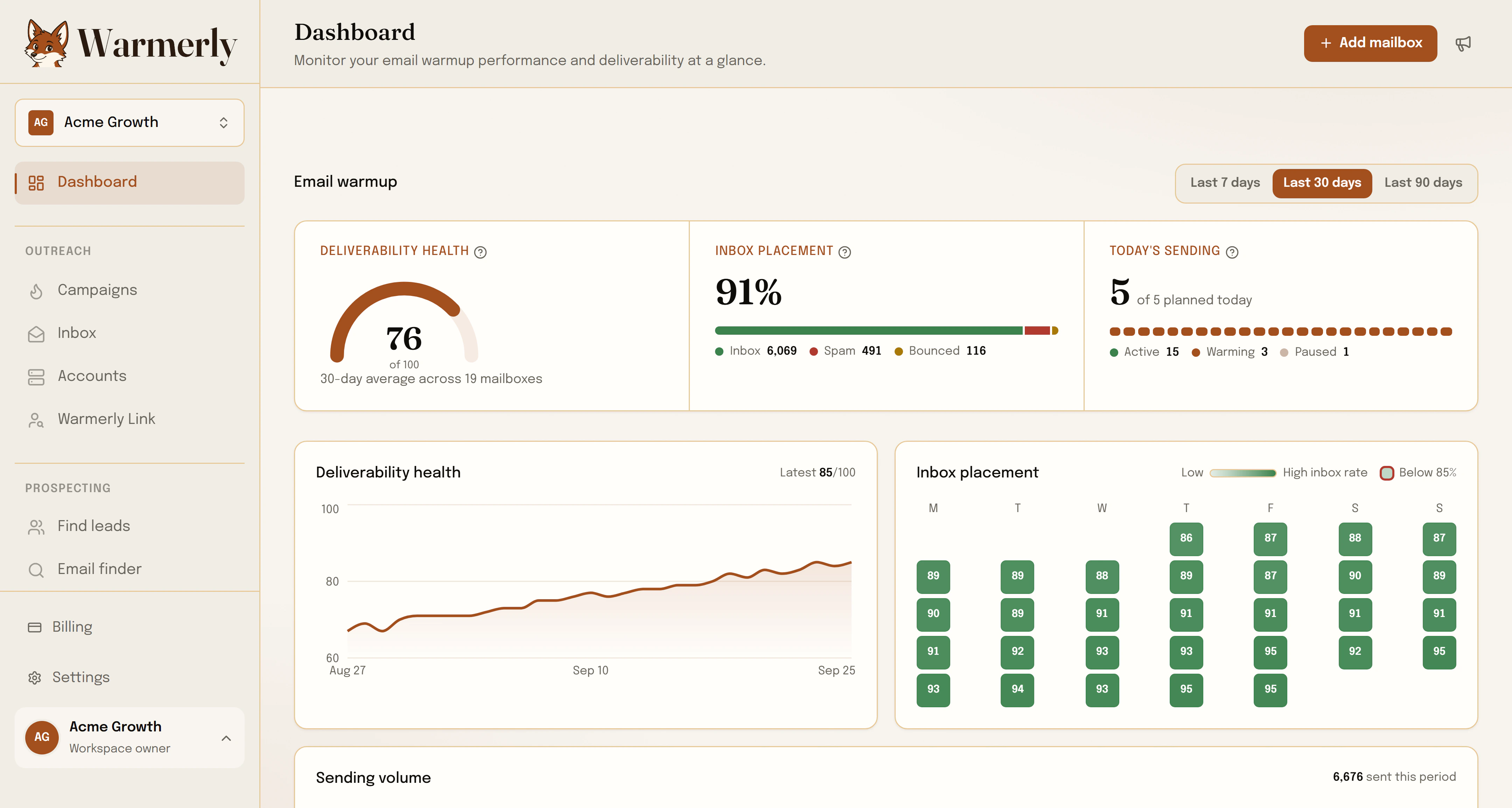Click the Warmerly Link person icon

coord(36,419)
